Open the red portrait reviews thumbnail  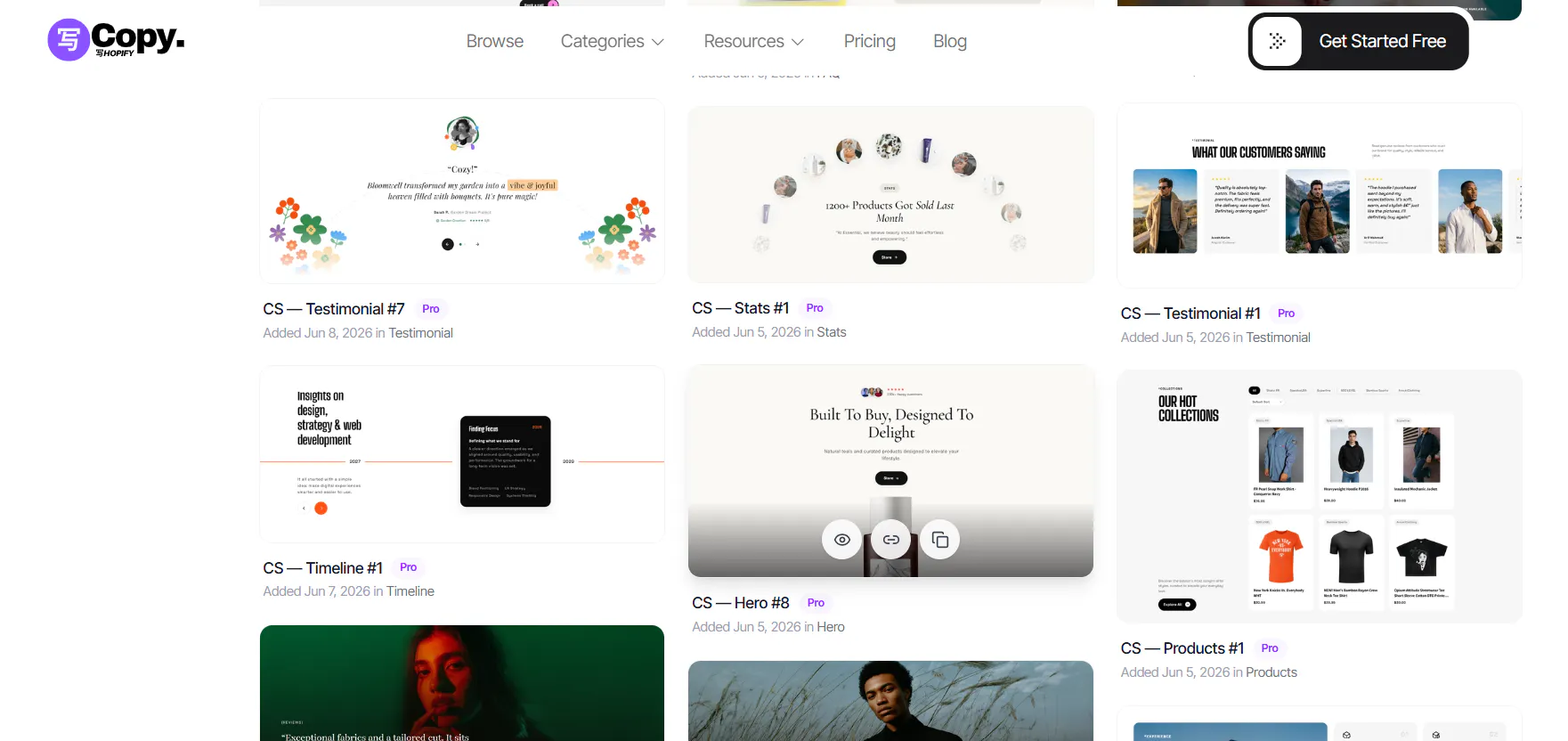462,683
